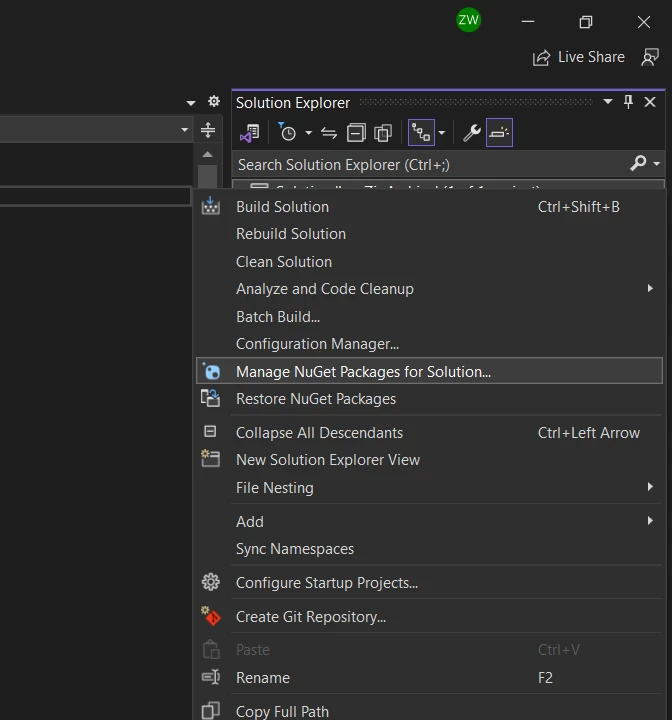Click the editor split window handle
The image size is (672, 720).
click(x=208, y=130)
